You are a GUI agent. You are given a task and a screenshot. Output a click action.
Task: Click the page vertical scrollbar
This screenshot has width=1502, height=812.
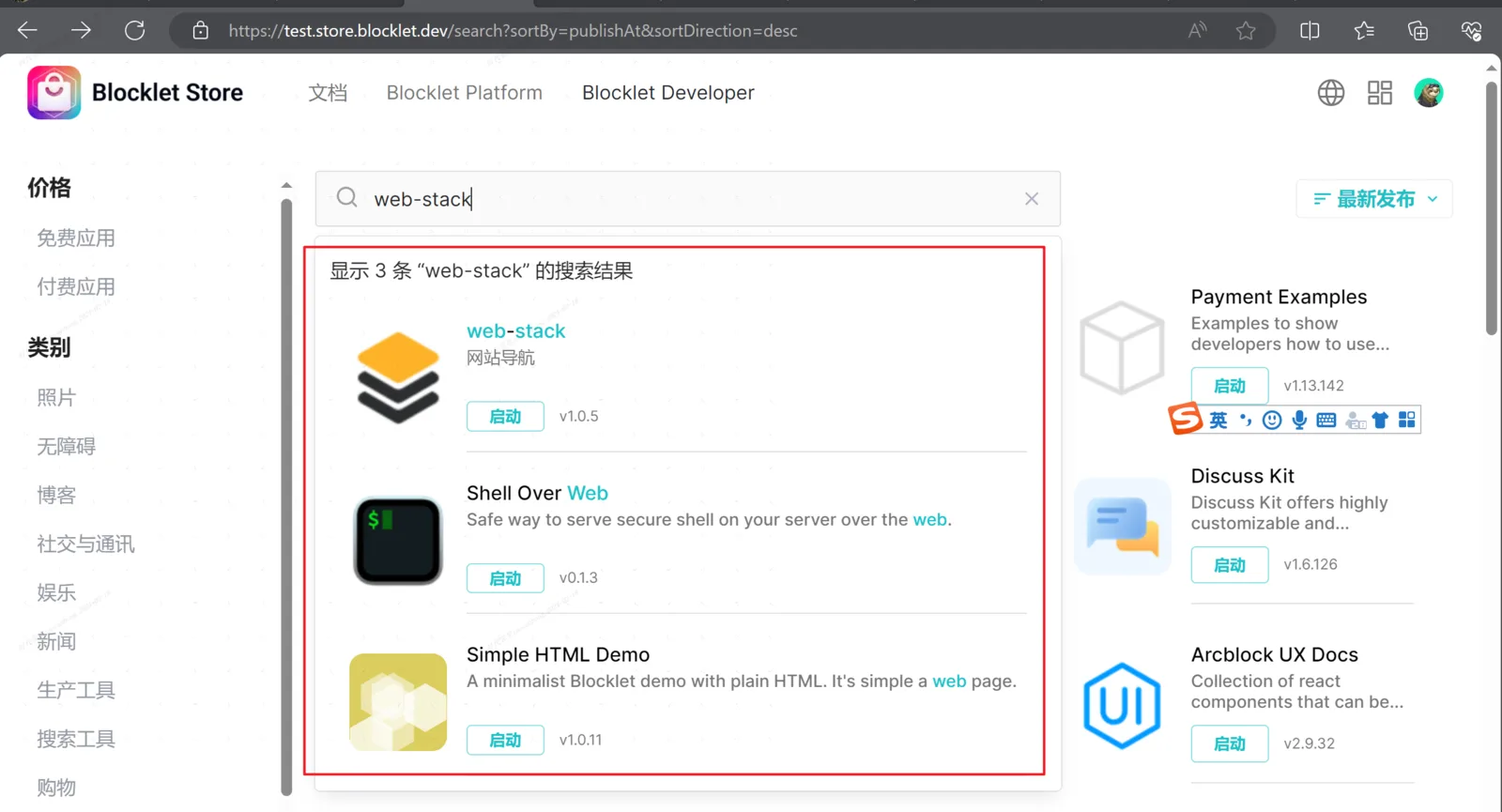point(1492,208)
